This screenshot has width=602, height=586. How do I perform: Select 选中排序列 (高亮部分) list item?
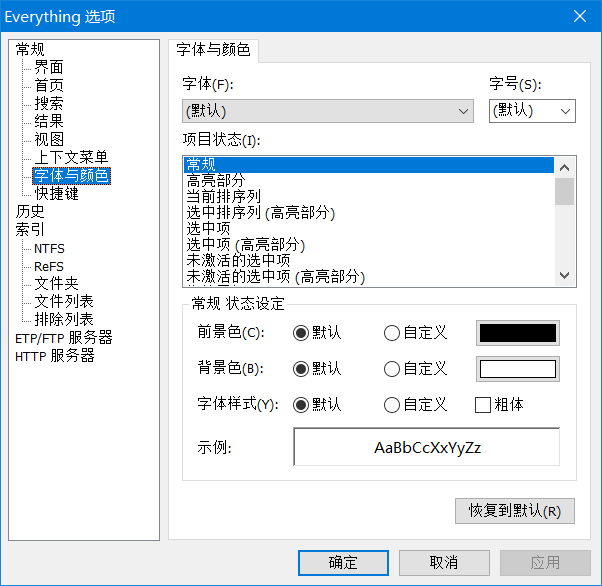click(x=369, y=213)
